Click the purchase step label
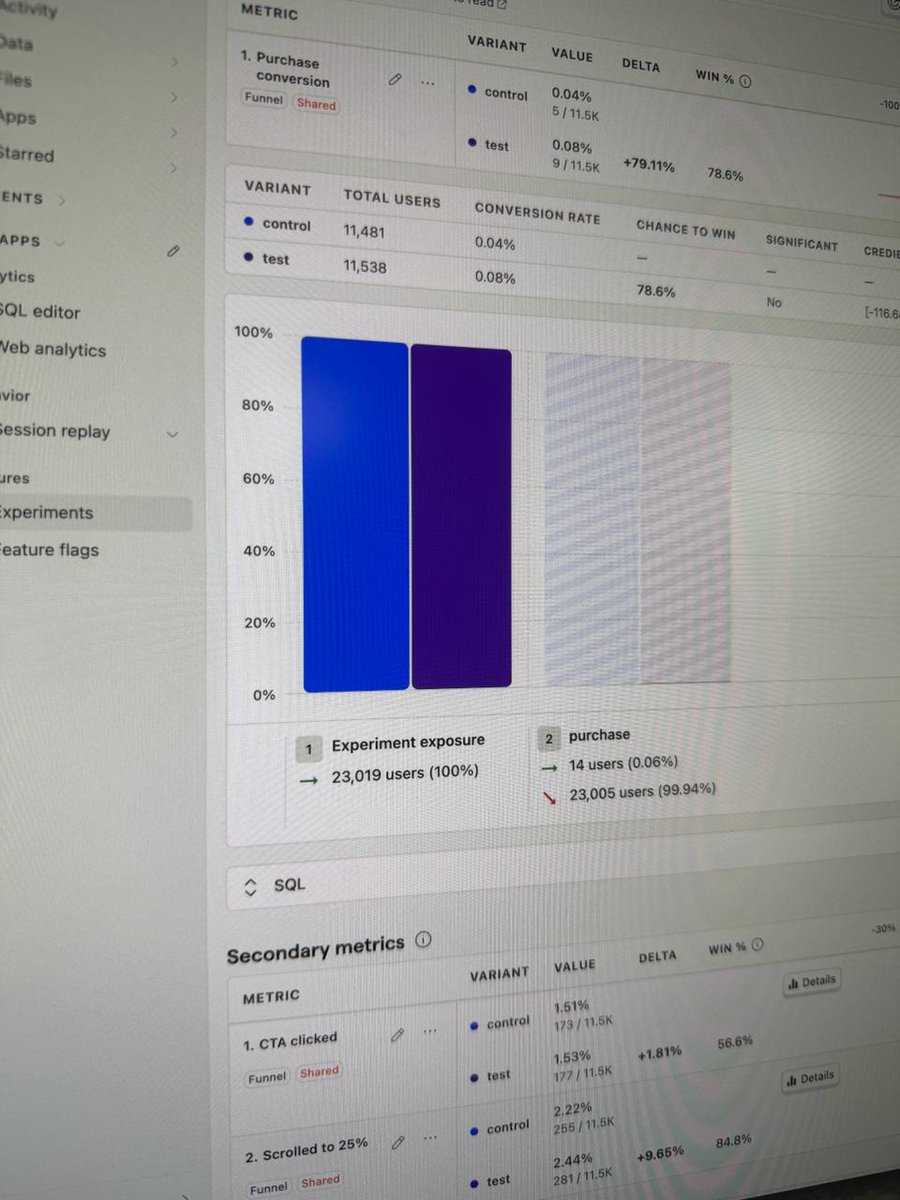Screen dimensions: 900x1200 coord(600,735)
